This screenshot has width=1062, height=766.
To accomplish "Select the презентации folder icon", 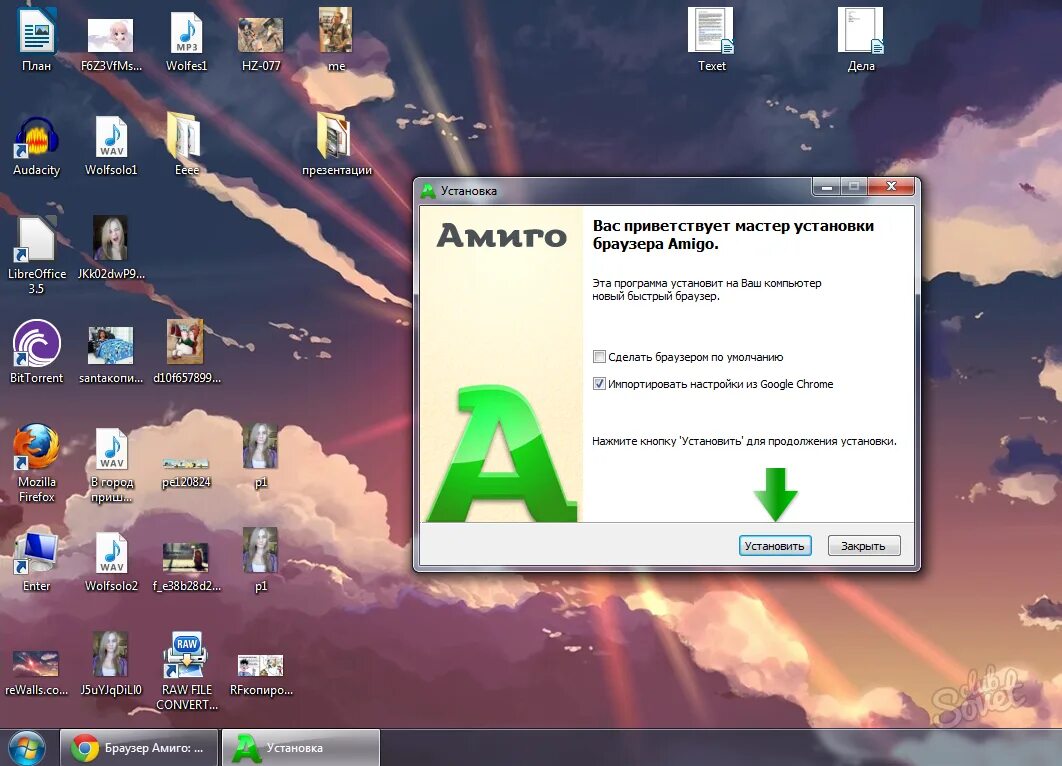I will (x=335, y=136).
